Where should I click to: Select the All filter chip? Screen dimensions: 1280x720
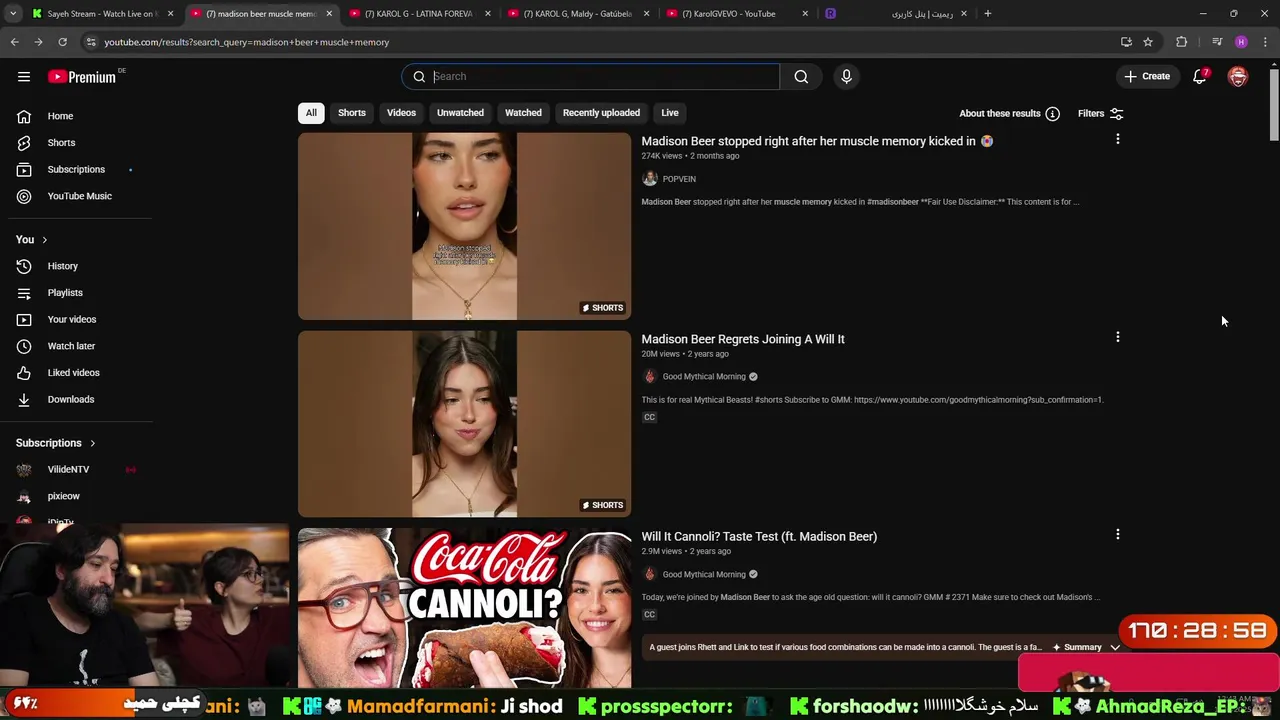(x=311, y=113)
